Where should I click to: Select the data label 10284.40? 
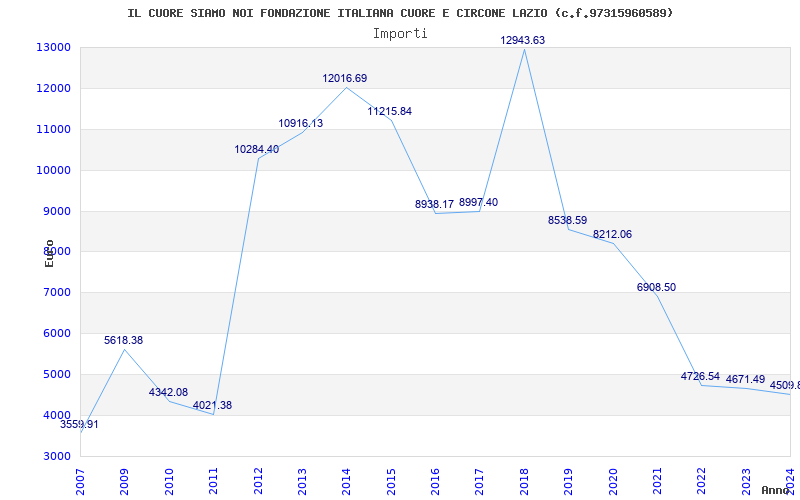pyautogui.click(x=257, y=149)
